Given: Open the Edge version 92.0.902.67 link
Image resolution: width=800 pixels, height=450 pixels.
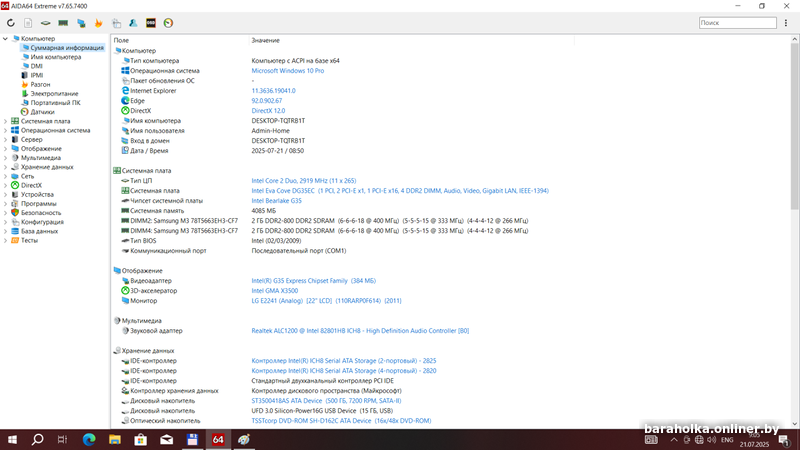Looking at the screenshot, I should (x=266, y=101).
